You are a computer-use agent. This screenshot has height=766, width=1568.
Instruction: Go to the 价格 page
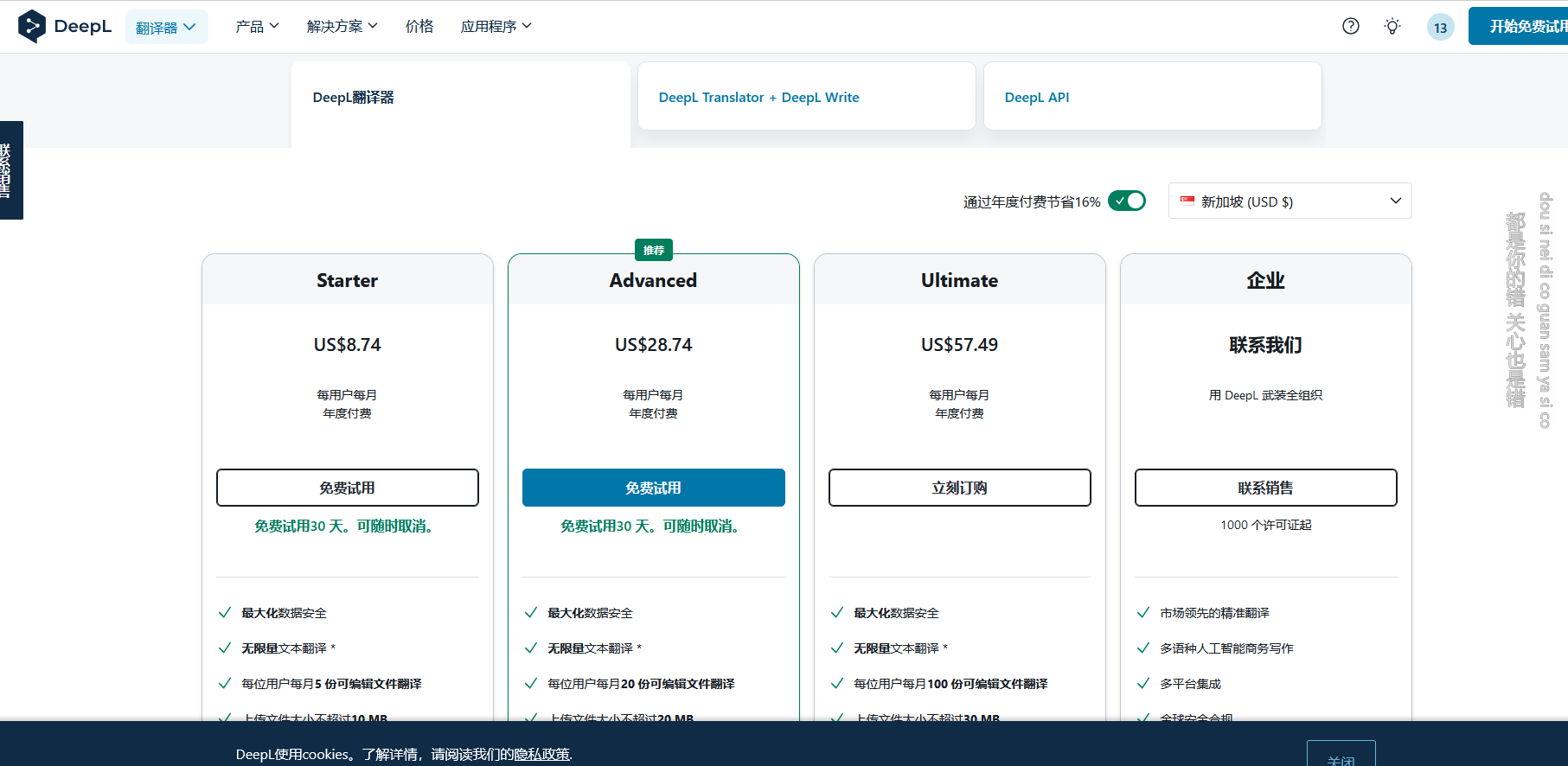tap(419, 27)
